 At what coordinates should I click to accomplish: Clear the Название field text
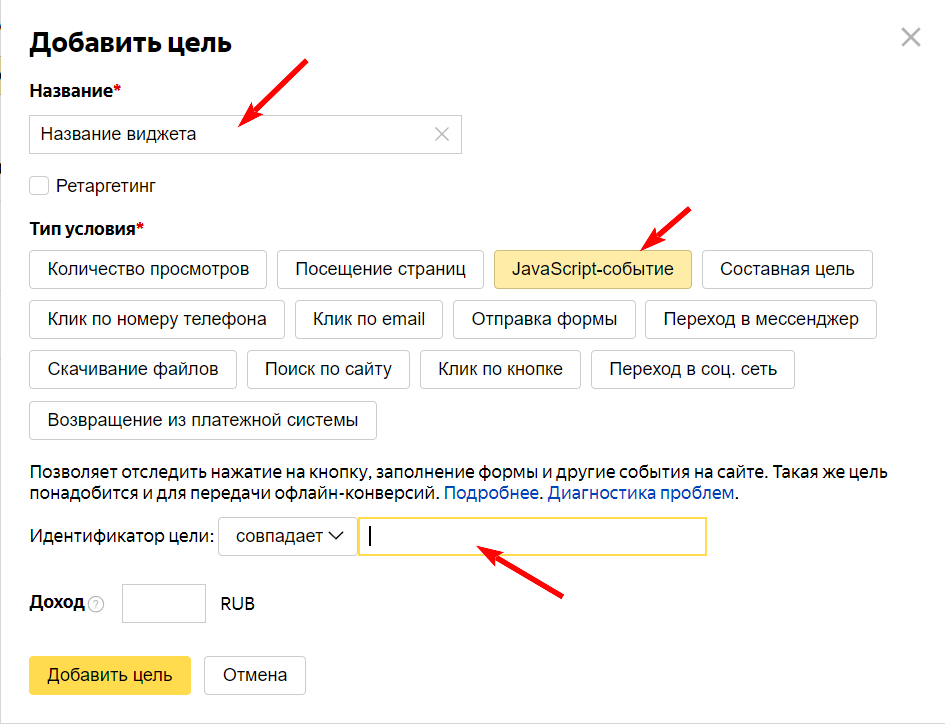[x=442, y=134]
